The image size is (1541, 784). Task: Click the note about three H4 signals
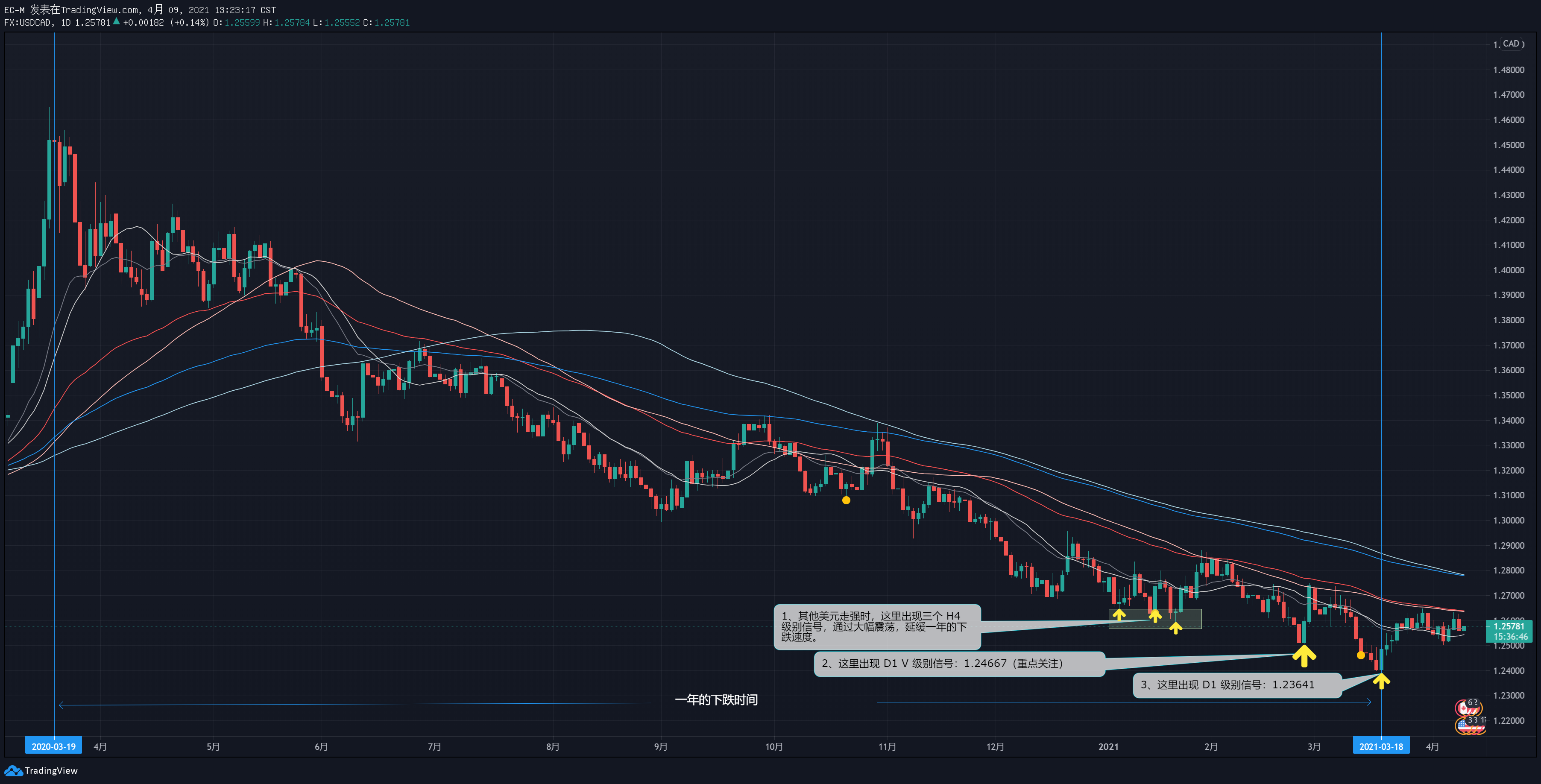[x=877, y=627]
